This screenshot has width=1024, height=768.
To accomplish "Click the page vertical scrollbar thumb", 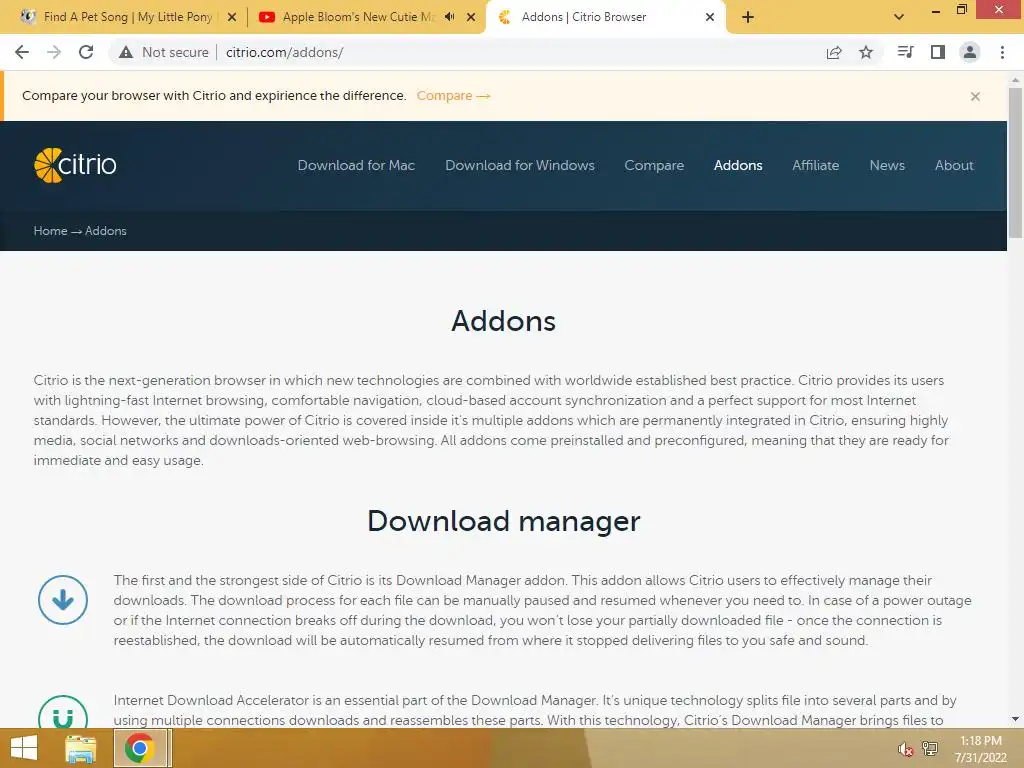I will click(x=1015, y=163).
